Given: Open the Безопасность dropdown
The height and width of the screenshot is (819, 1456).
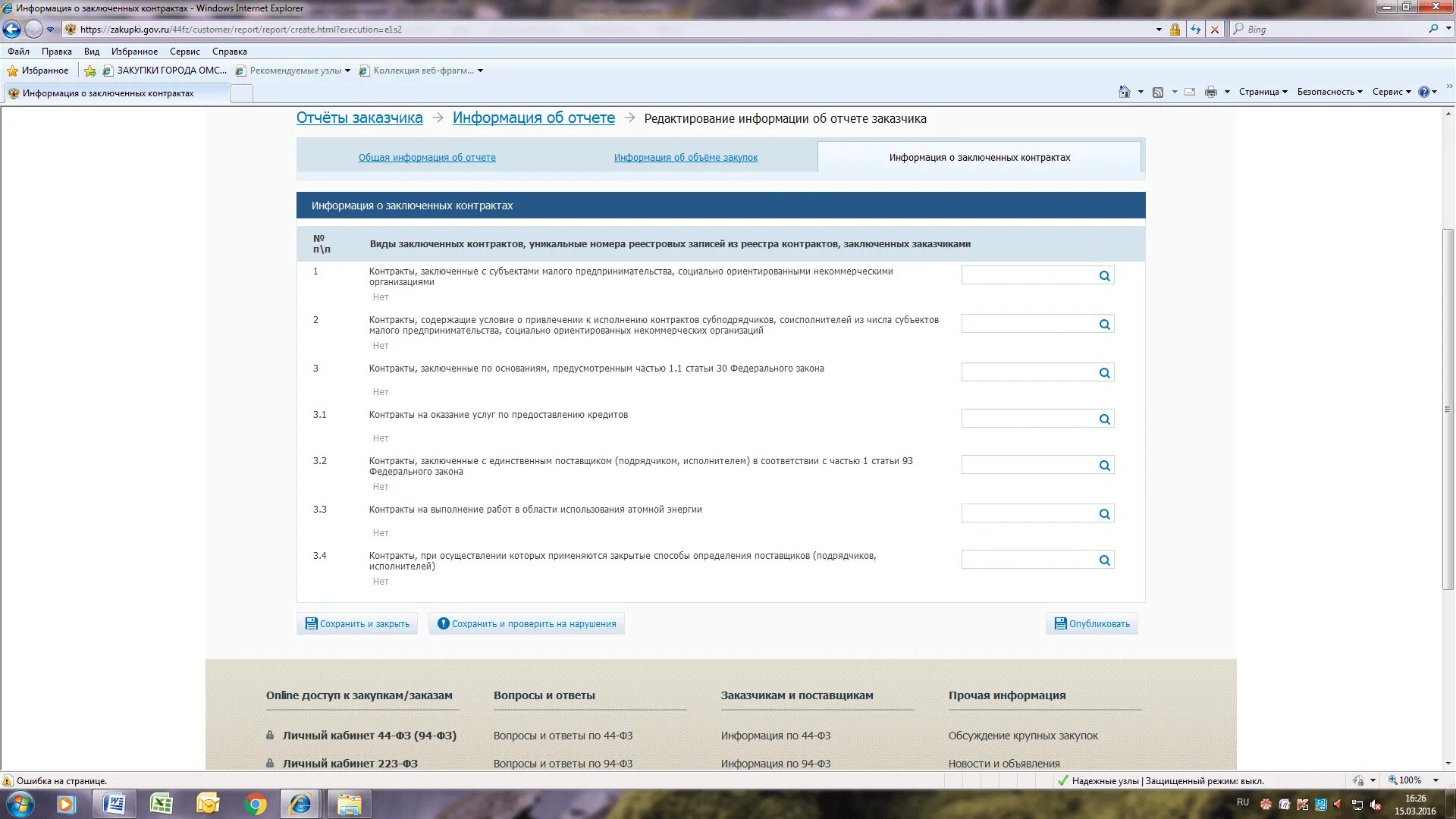Looking at the screenshot, I should pyautogui.click(x=1329, y=92).
